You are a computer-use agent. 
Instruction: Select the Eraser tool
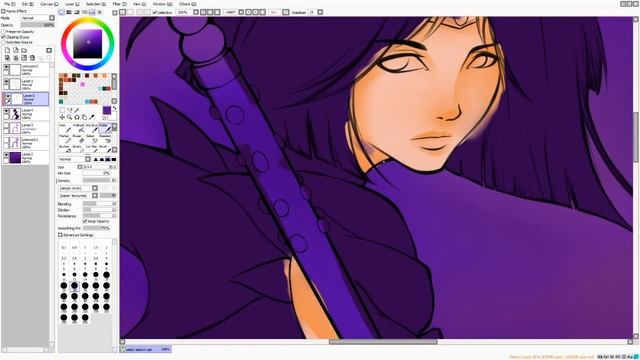pos(79,139)
